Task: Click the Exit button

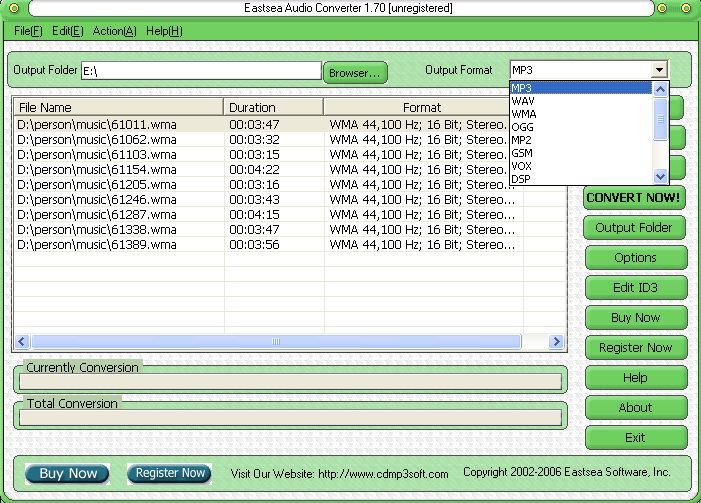Action: 635,437
